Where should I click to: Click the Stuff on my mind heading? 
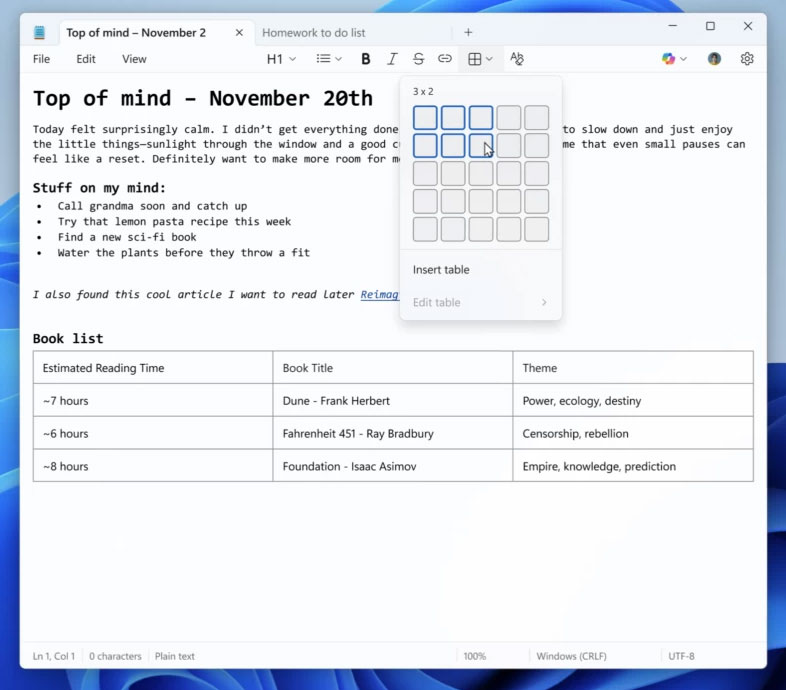(x=99, y=188)
